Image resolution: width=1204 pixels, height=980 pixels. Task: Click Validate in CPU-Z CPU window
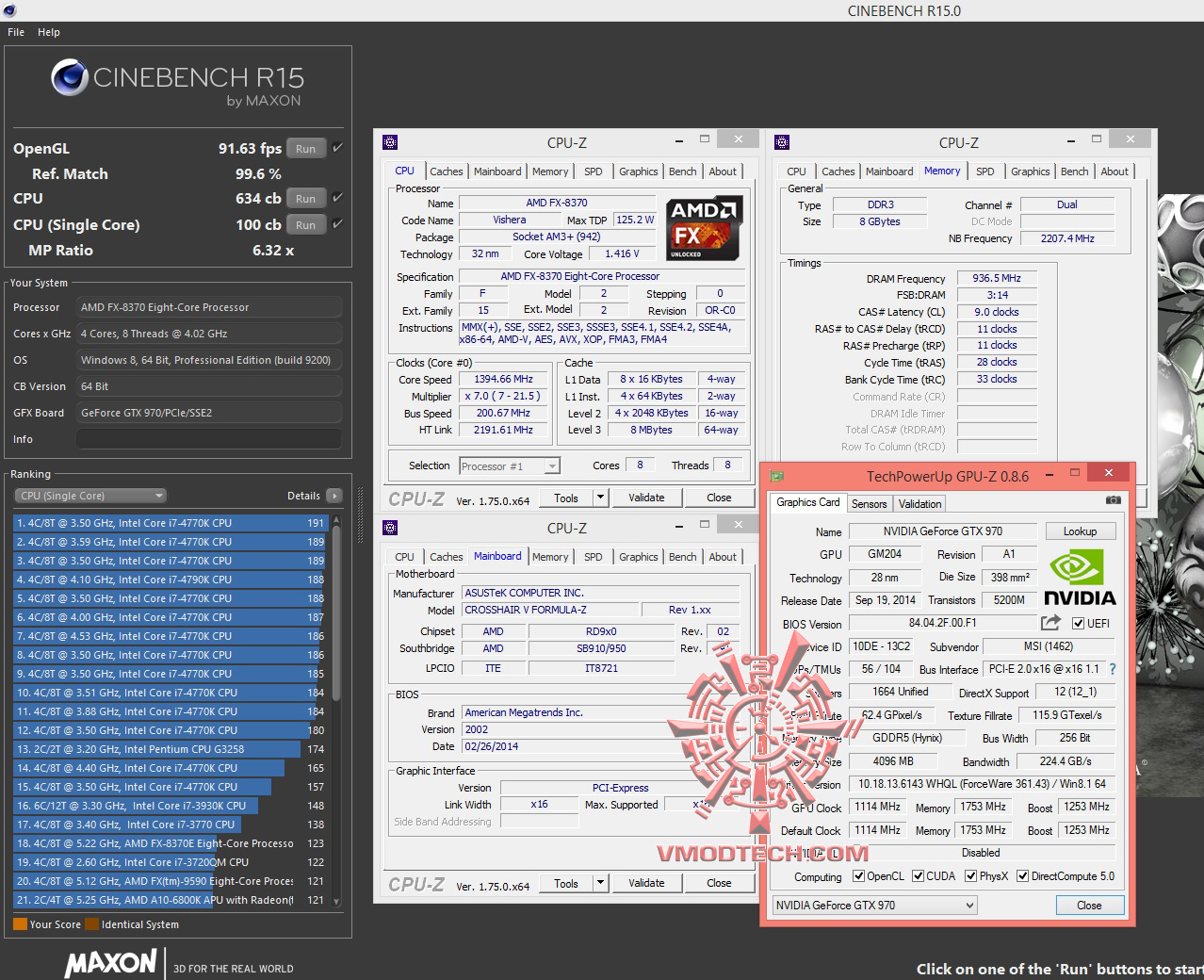tap(646, 498)
